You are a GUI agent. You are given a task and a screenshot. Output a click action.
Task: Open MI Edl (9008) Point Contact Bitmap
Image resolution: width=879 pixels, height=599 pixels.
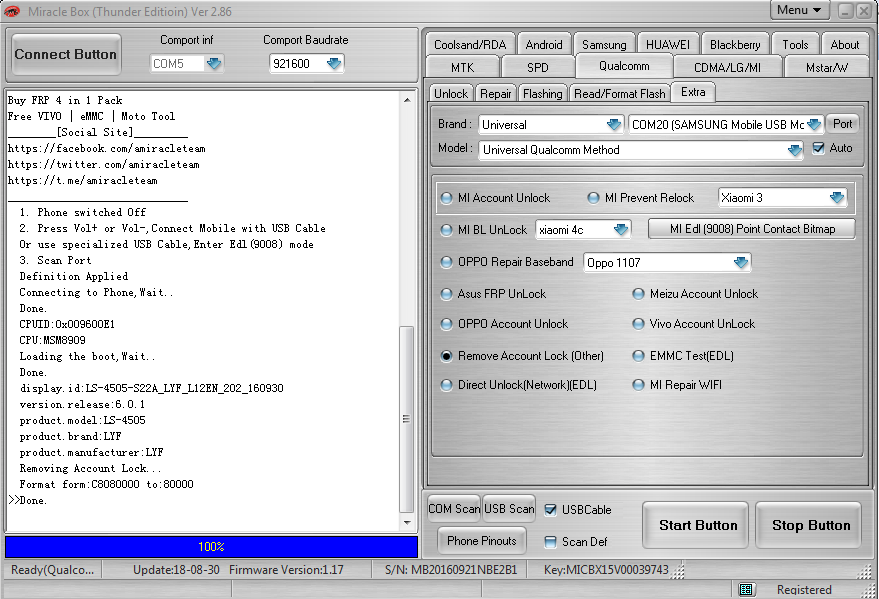pos(752,229)
